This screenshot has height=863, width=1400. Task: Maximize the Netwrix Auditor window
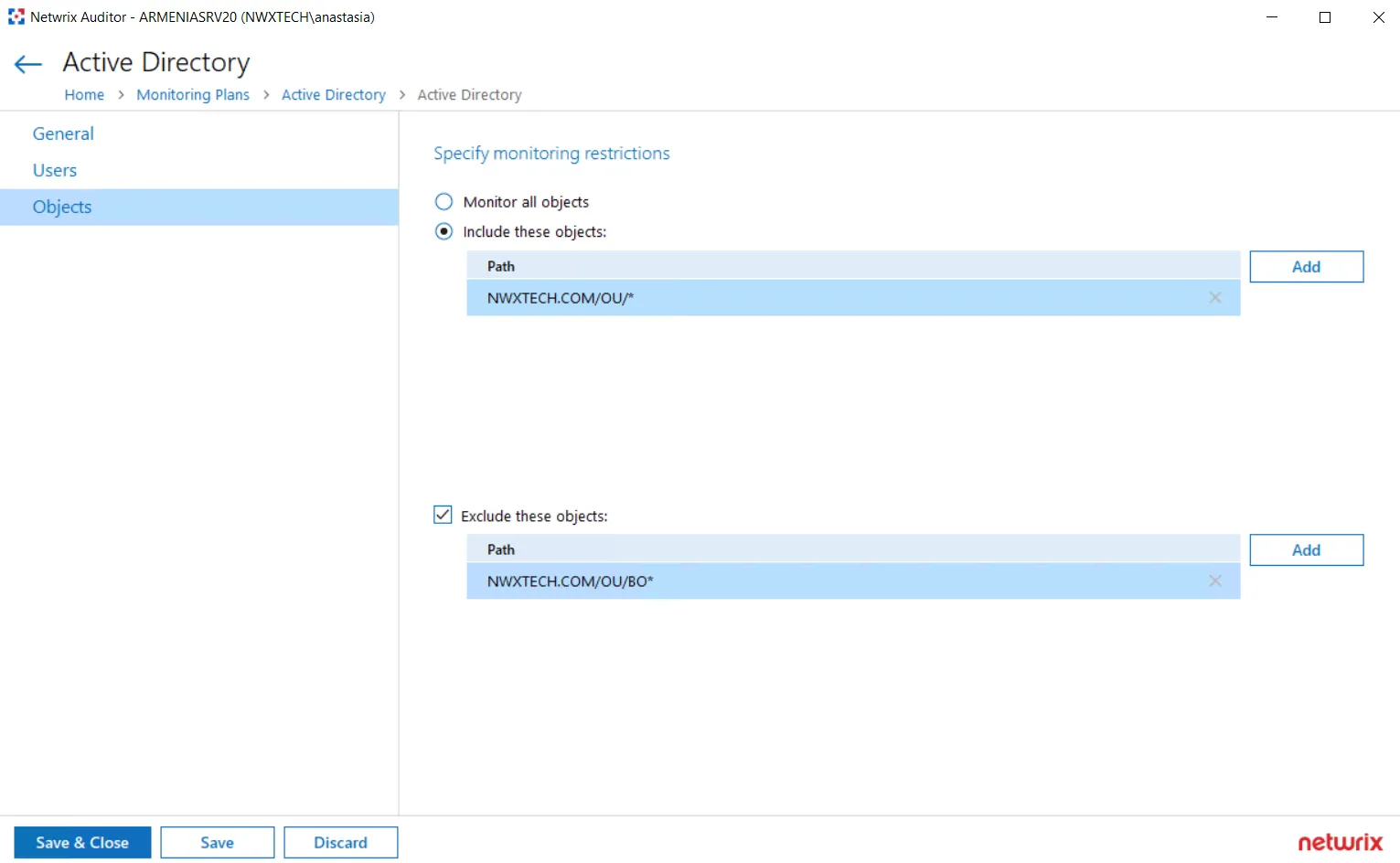1325,17
